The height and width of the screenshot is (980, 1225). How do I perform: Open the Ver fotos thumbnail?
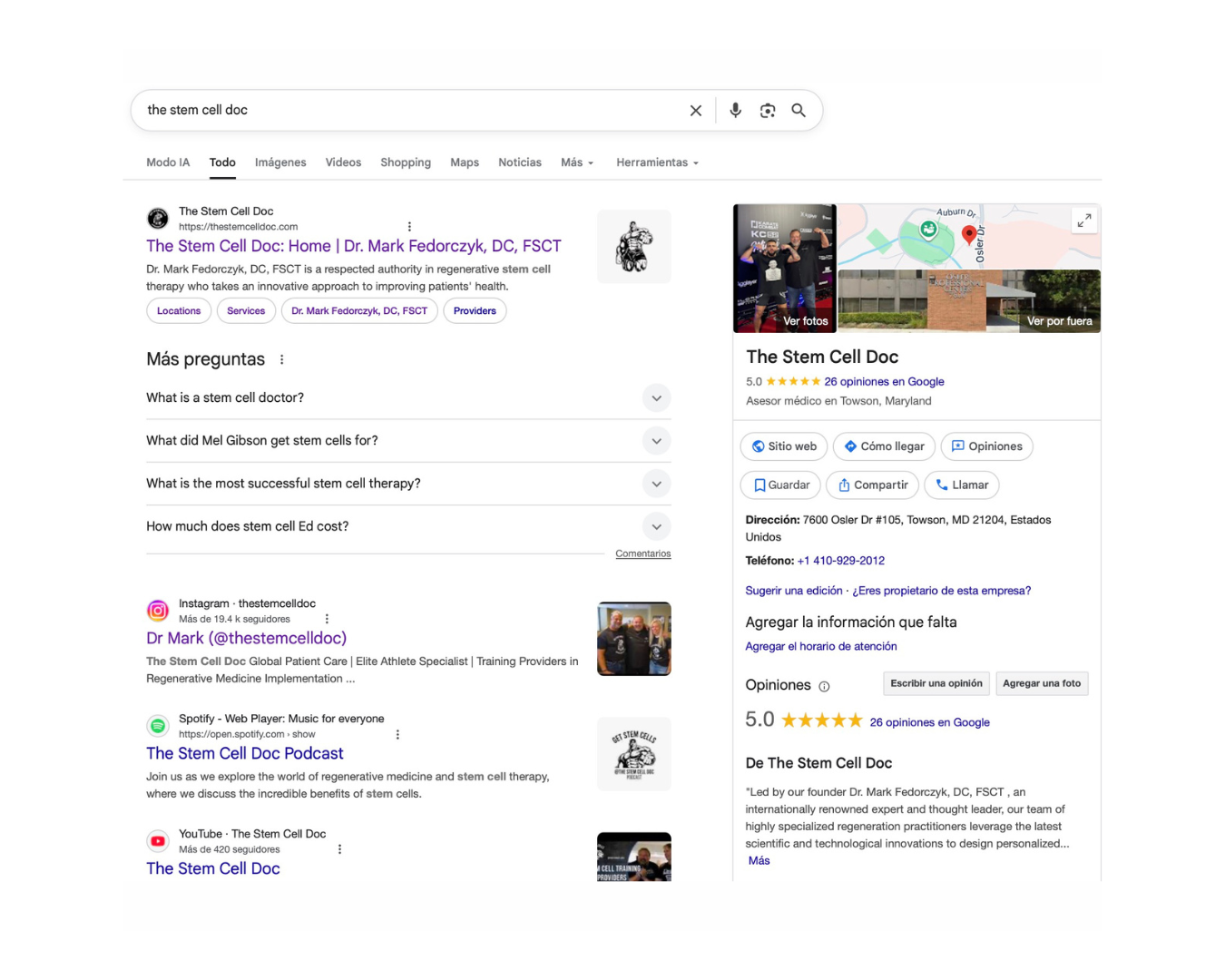[x=785, y=269]
